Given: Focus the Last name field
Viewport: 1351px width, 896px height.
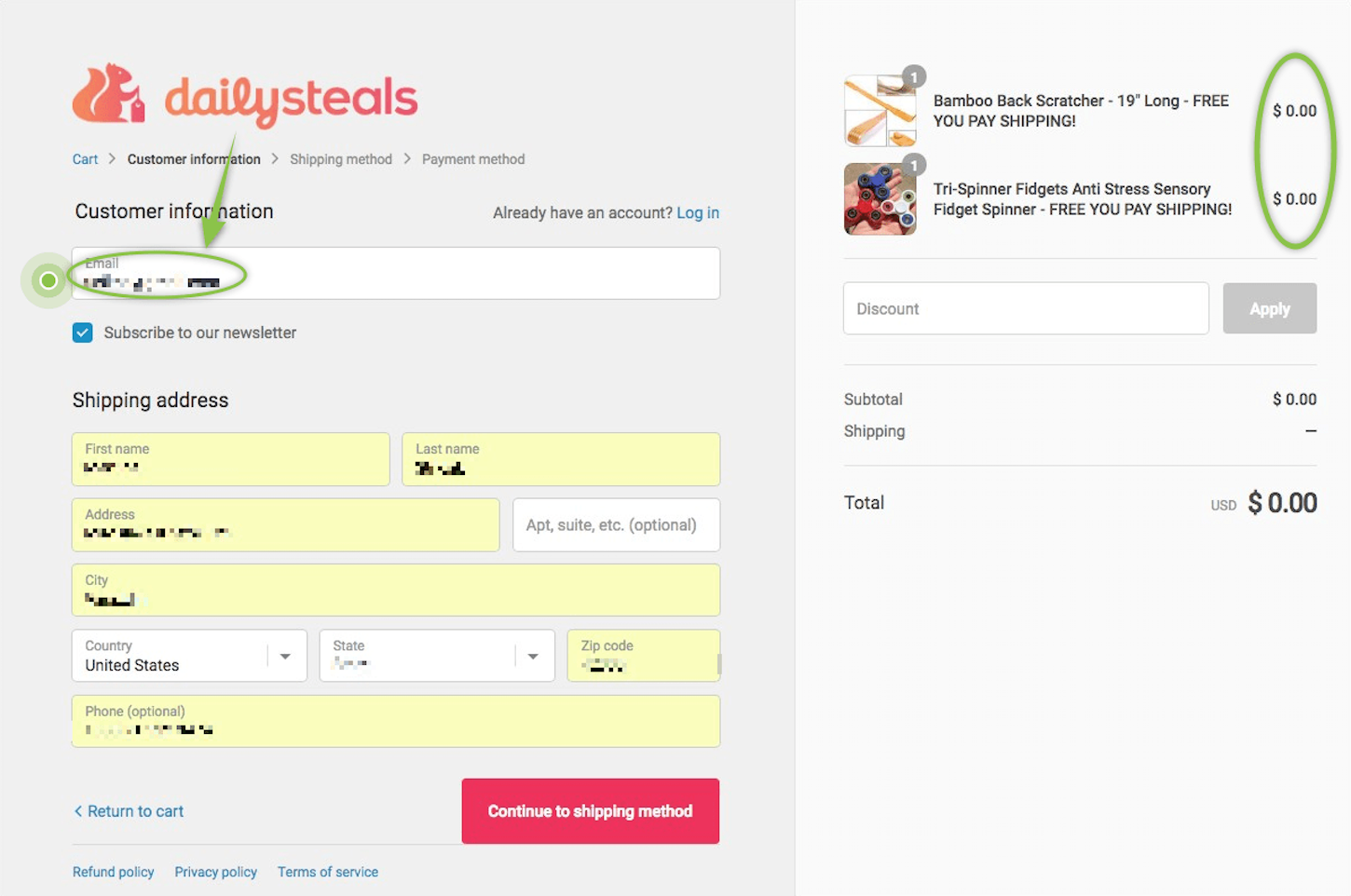Looking at the screenshot, I should tap(561, 459).
